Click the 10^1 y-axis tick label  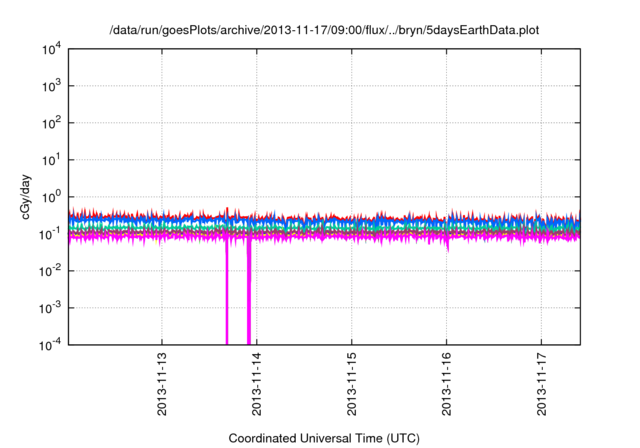51,160
